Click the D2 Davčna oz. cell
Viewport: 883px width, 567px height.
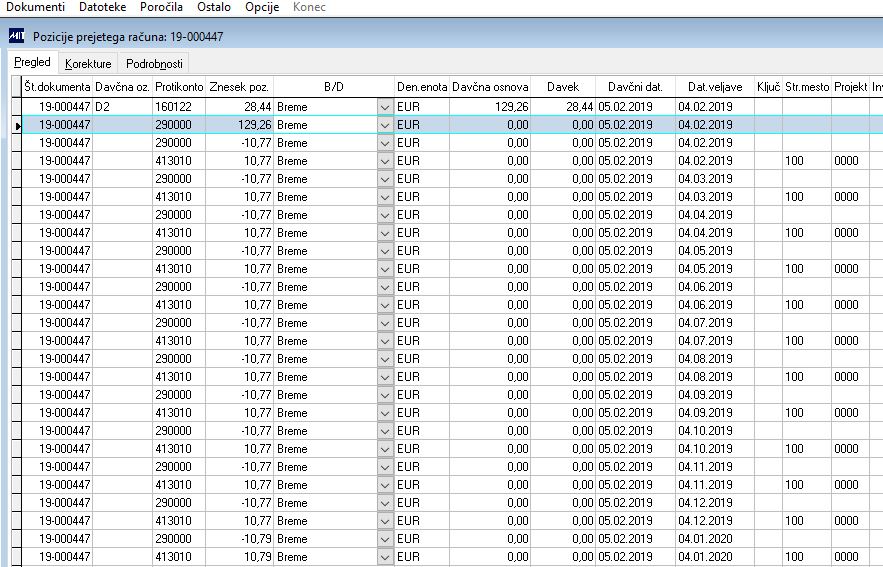point(122,107)
